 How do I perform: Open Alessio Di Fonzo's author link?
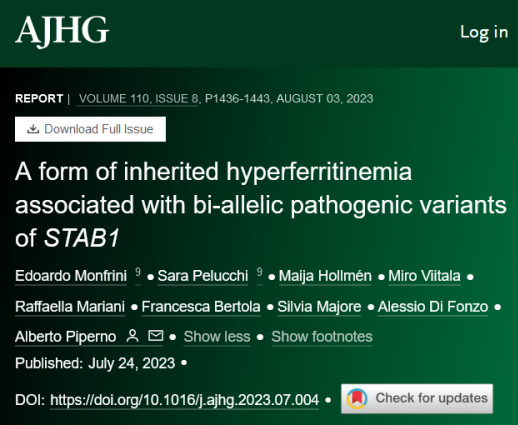click(433, 307)
